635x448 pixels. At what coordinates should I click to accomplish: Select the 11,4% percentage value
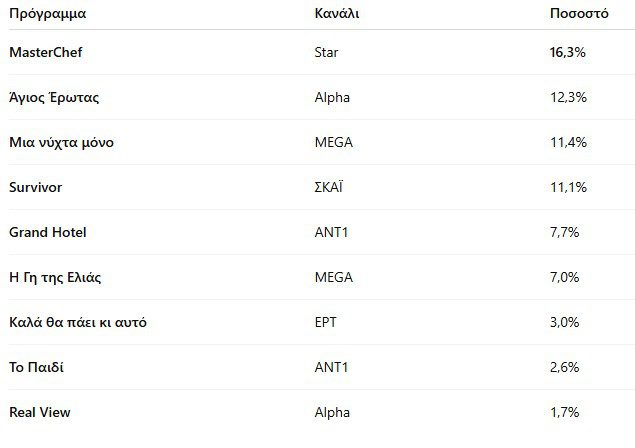[567, 142]
